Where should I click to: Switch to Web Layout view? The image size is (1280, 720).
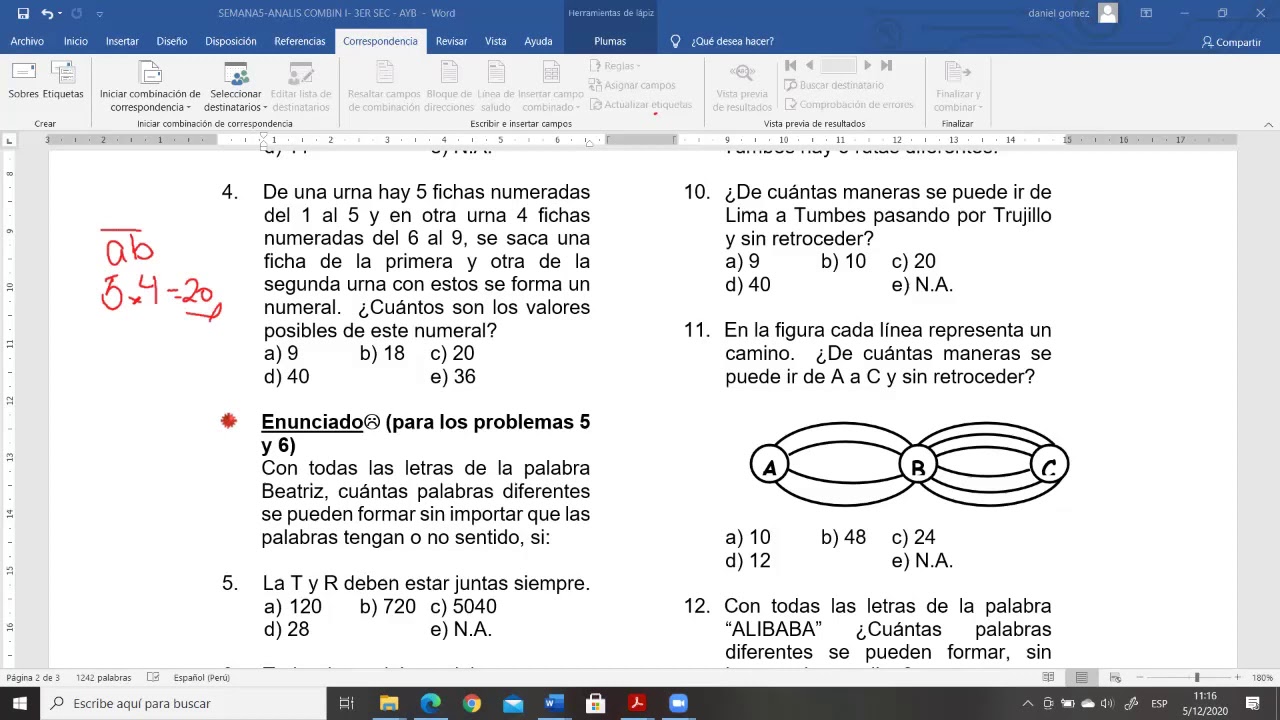pyautogui.click(x=1115, y=678)
